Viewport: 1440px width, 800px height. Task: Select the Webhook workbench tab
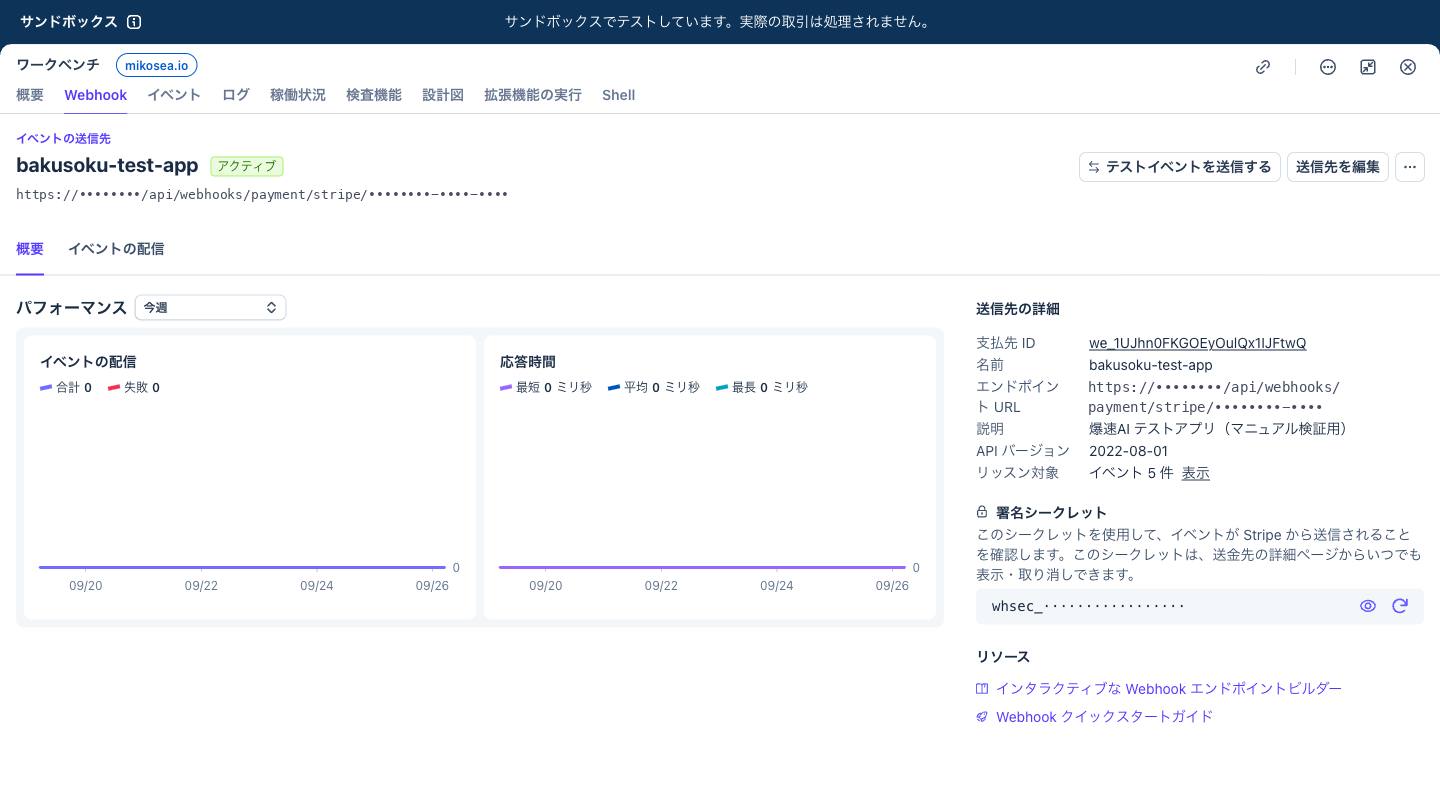[96, 95]
